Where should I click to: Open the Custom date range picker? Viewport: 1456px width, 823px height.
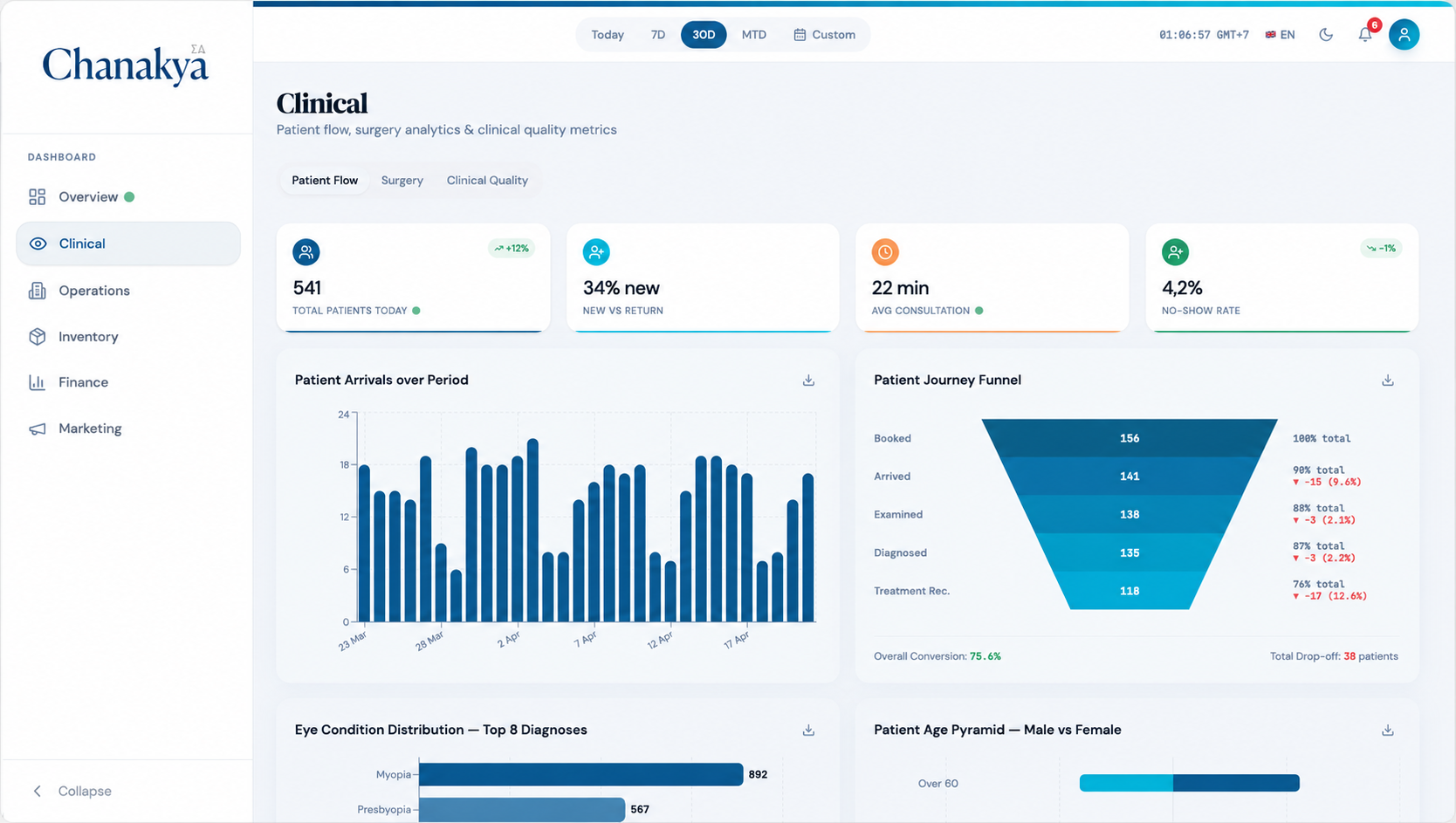(x=824, y=35)
